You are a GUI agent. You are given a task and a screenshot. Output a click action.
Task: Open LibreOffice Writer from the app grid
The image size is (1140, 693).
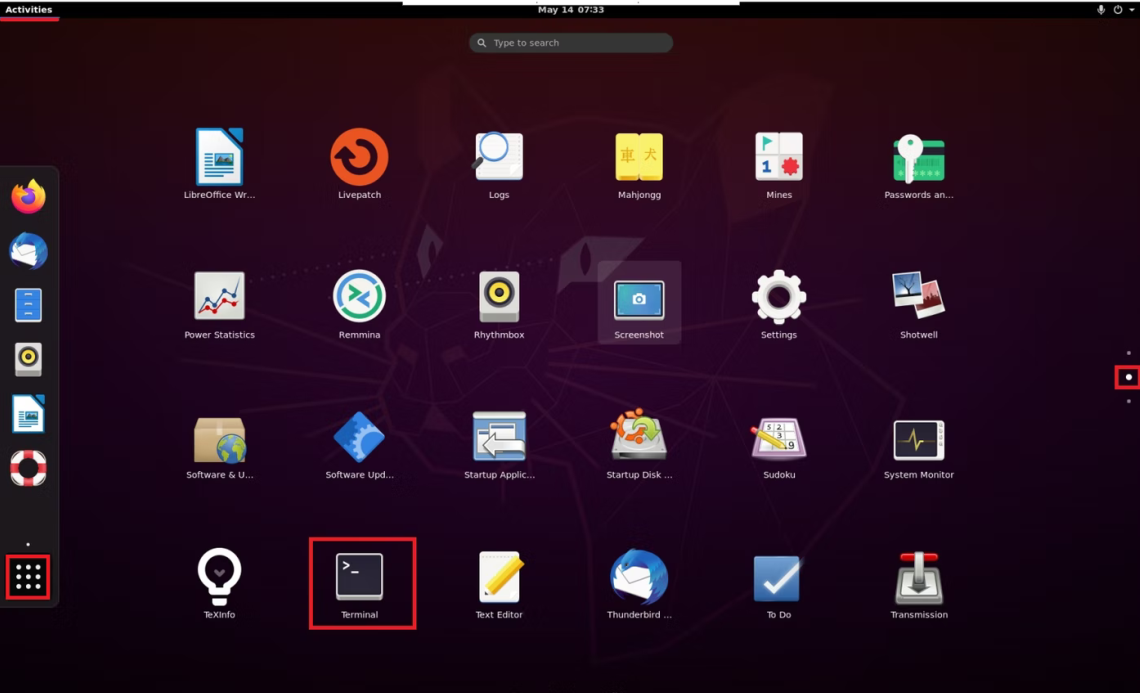click(x=219, y=164)
